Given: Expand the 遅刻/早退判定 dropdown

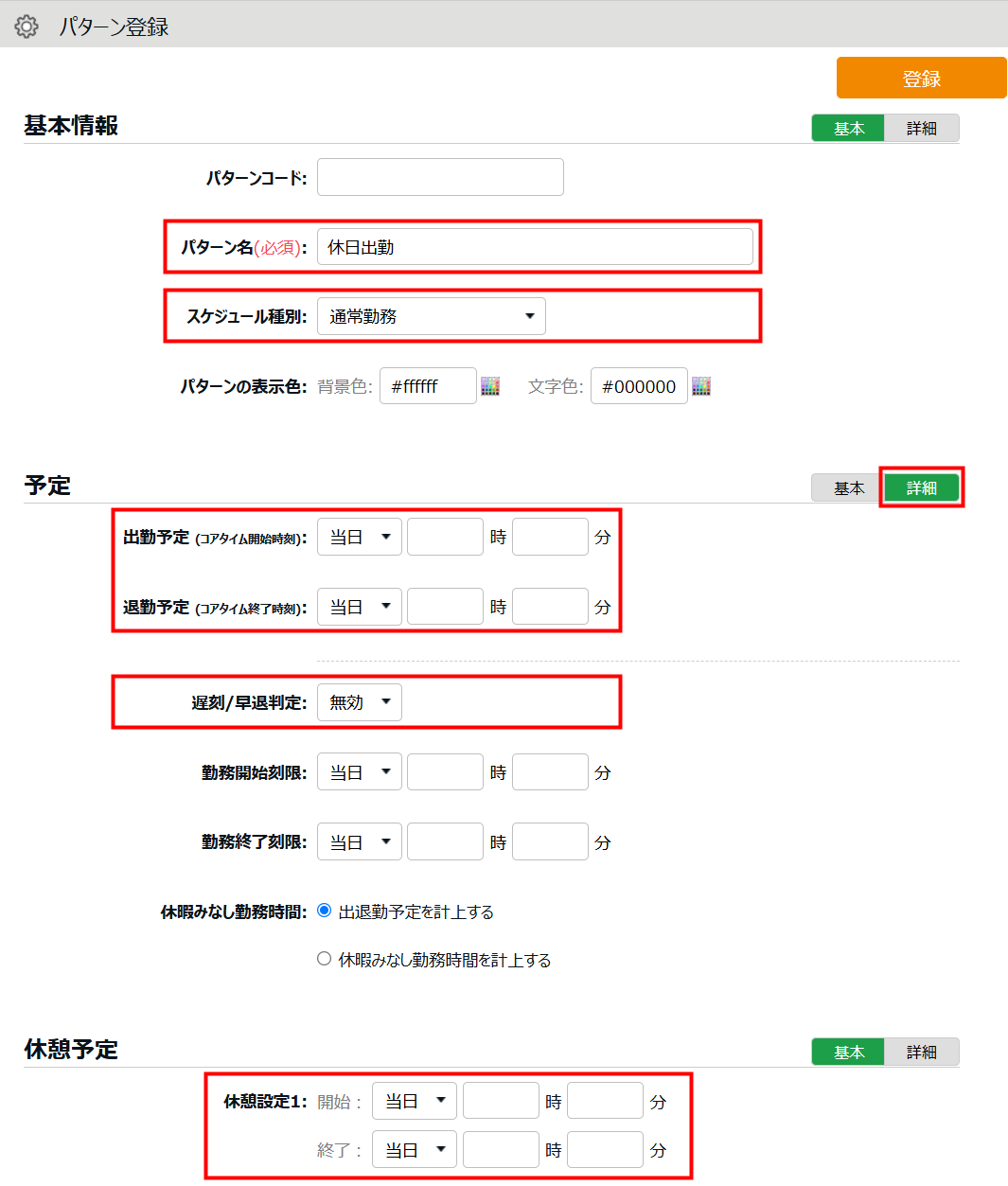Looking at the screenshot, I should pos(360,702).
